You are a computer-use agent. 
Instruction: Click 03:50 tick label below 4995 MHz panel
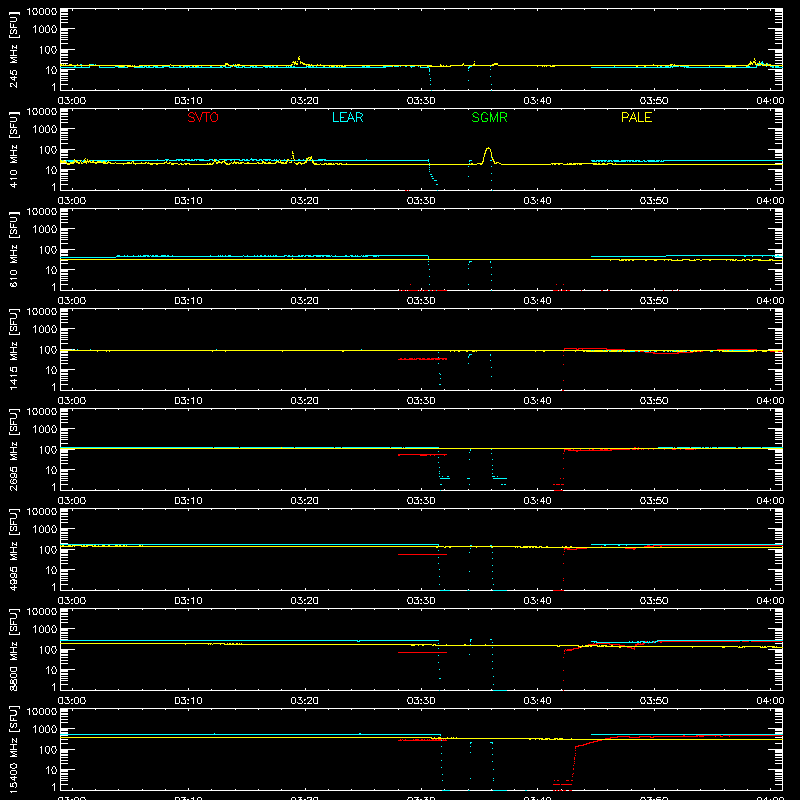click(x=654, y=601)
